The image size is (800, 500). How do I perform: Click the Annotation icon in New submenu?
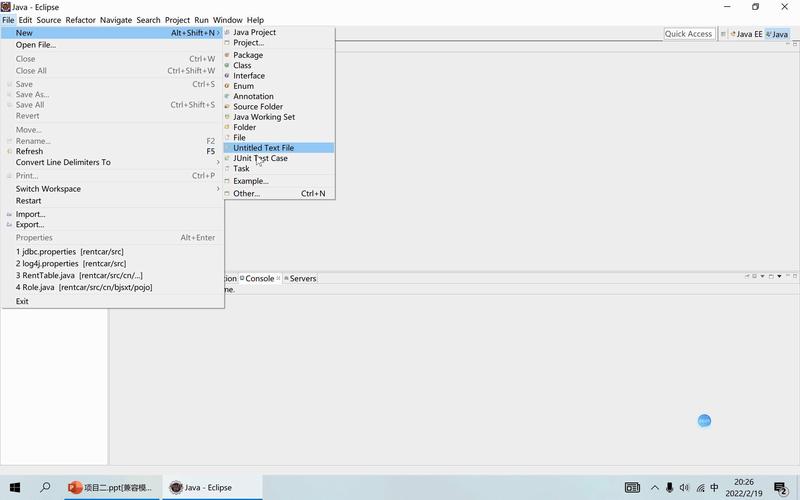pyautogui.click(x=227, y=97)
